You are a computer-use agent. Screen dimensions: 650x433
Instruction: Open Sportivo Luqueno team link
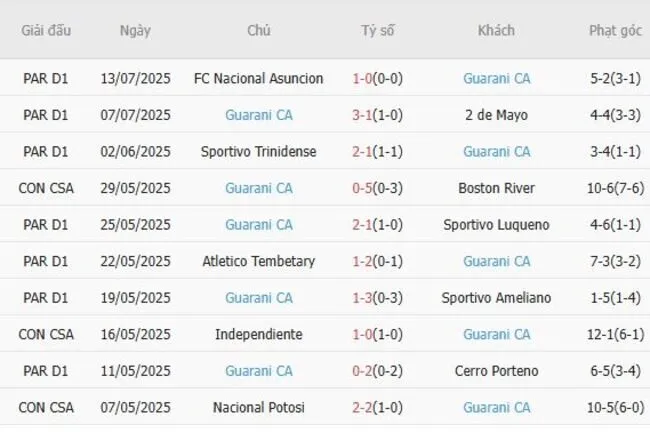click(497, 224)
